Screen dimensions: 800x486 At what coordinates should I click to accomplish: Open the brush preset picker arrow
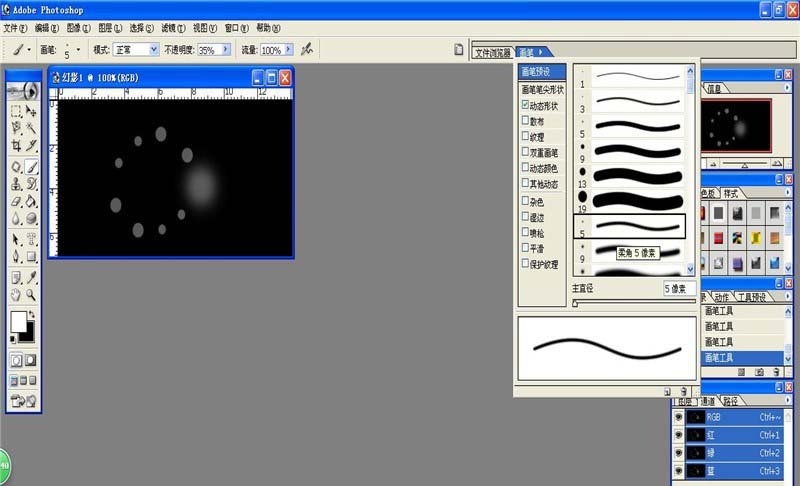(x=78, y=49)
